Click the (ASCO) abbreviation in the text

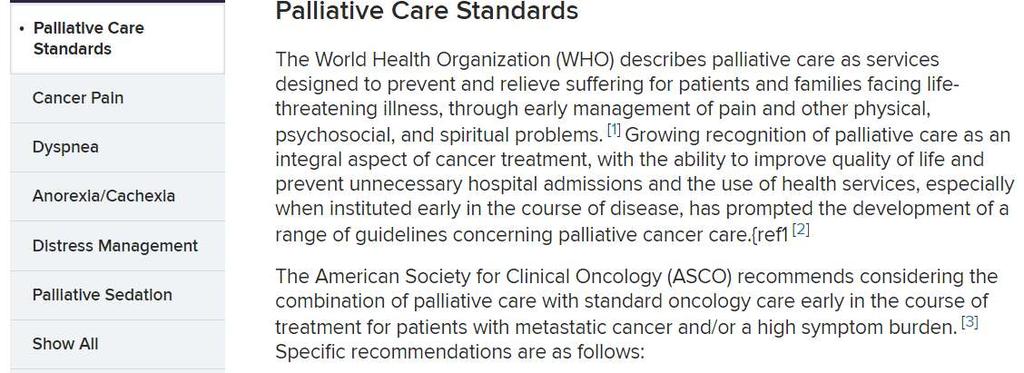coord(699,276)
